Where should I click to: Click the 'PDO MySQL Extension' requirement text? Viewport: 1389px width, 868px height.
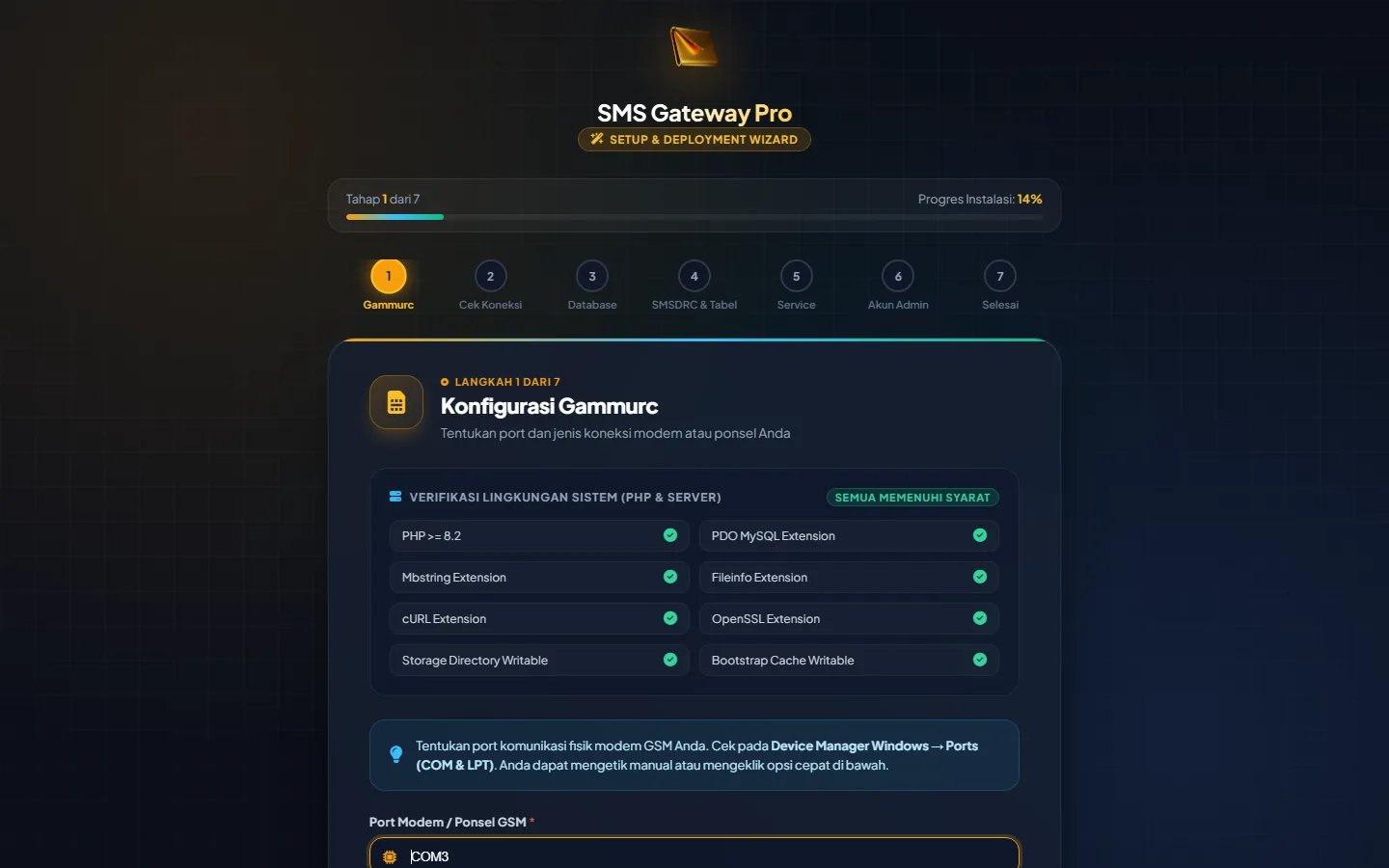click(774, 536)
